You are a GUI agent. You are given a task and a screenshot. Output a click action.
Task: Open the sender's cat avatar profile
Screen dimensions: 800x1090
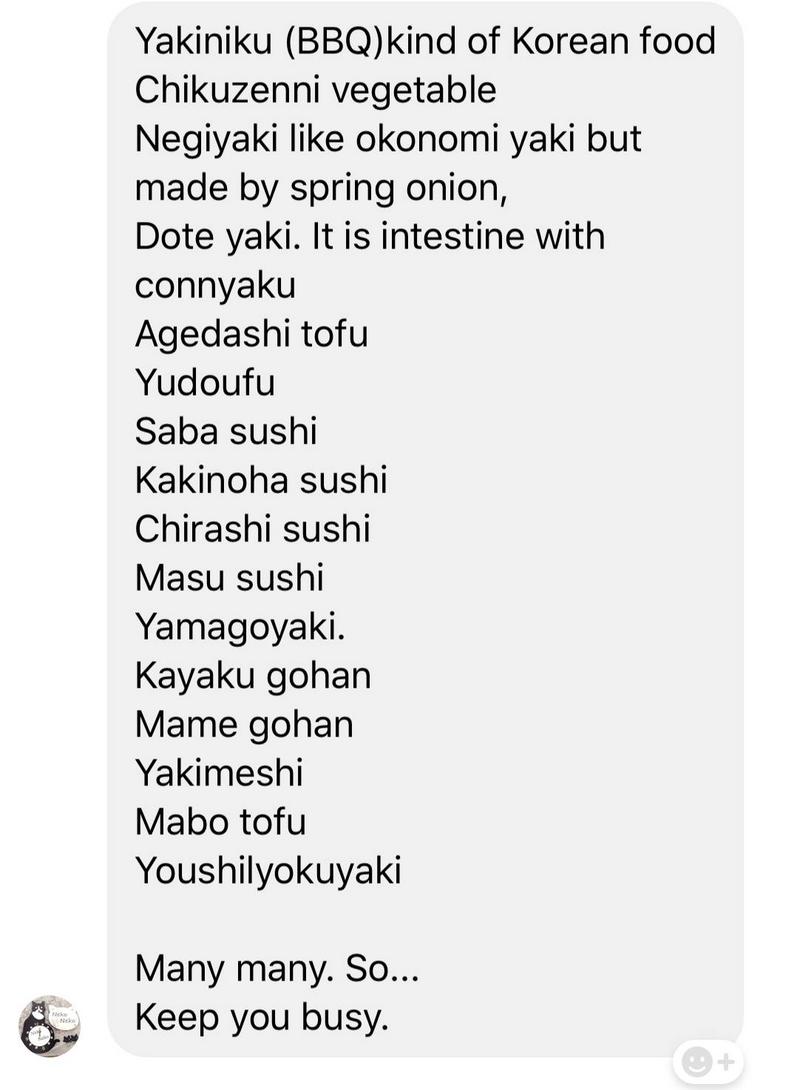49,1026
